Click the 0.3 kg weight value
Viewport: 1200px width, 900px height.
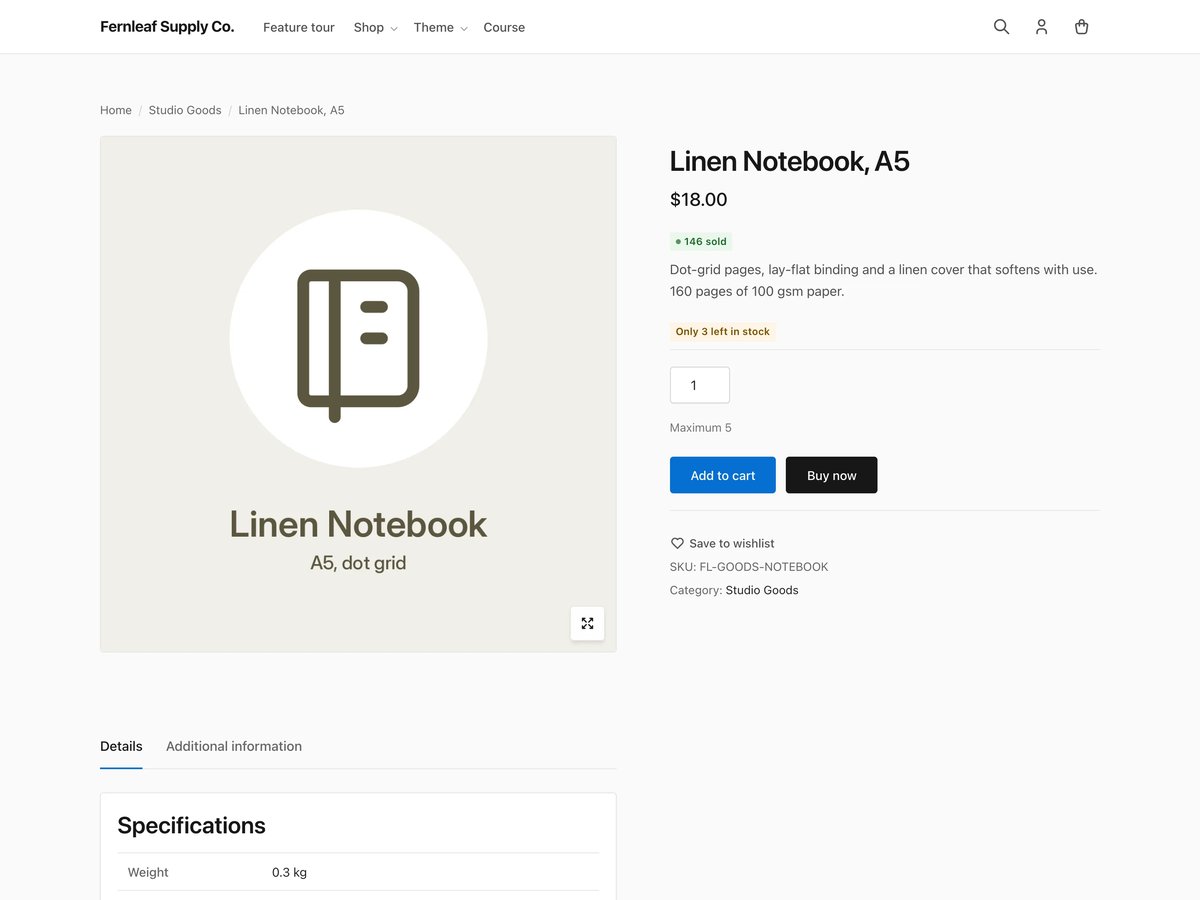290,872
